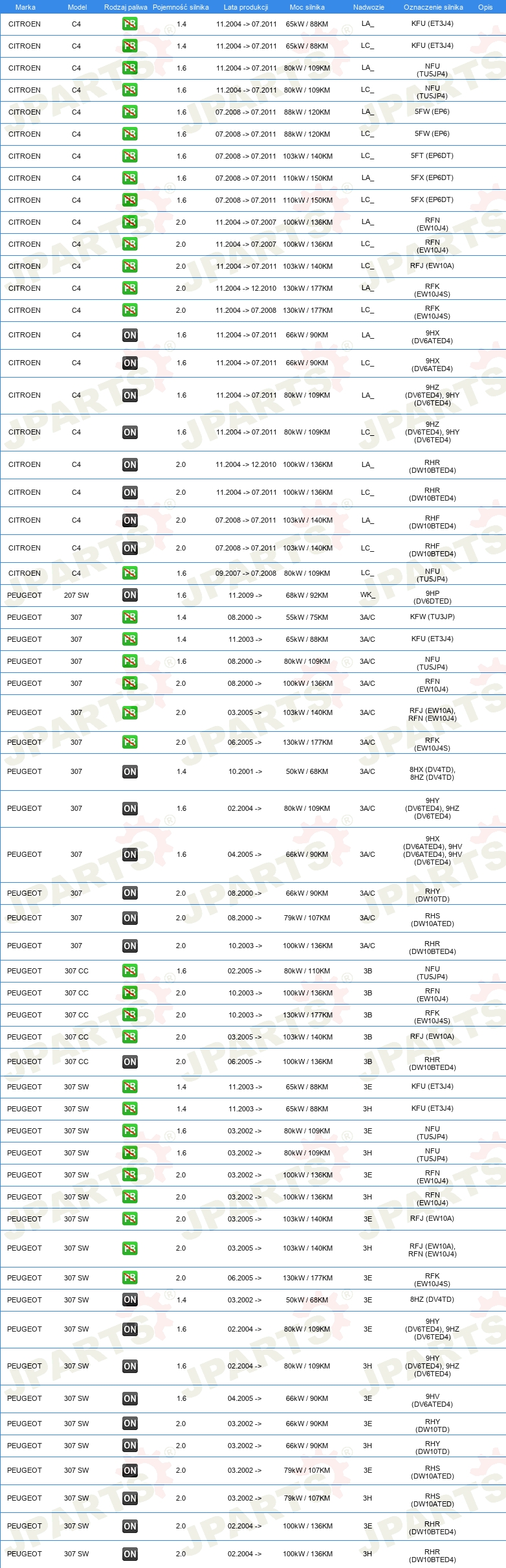This screenshot has height=1568, width=506.
Task: Click petrol icon in Citroen C4 1.4 LA_ row
Action: 129,24
